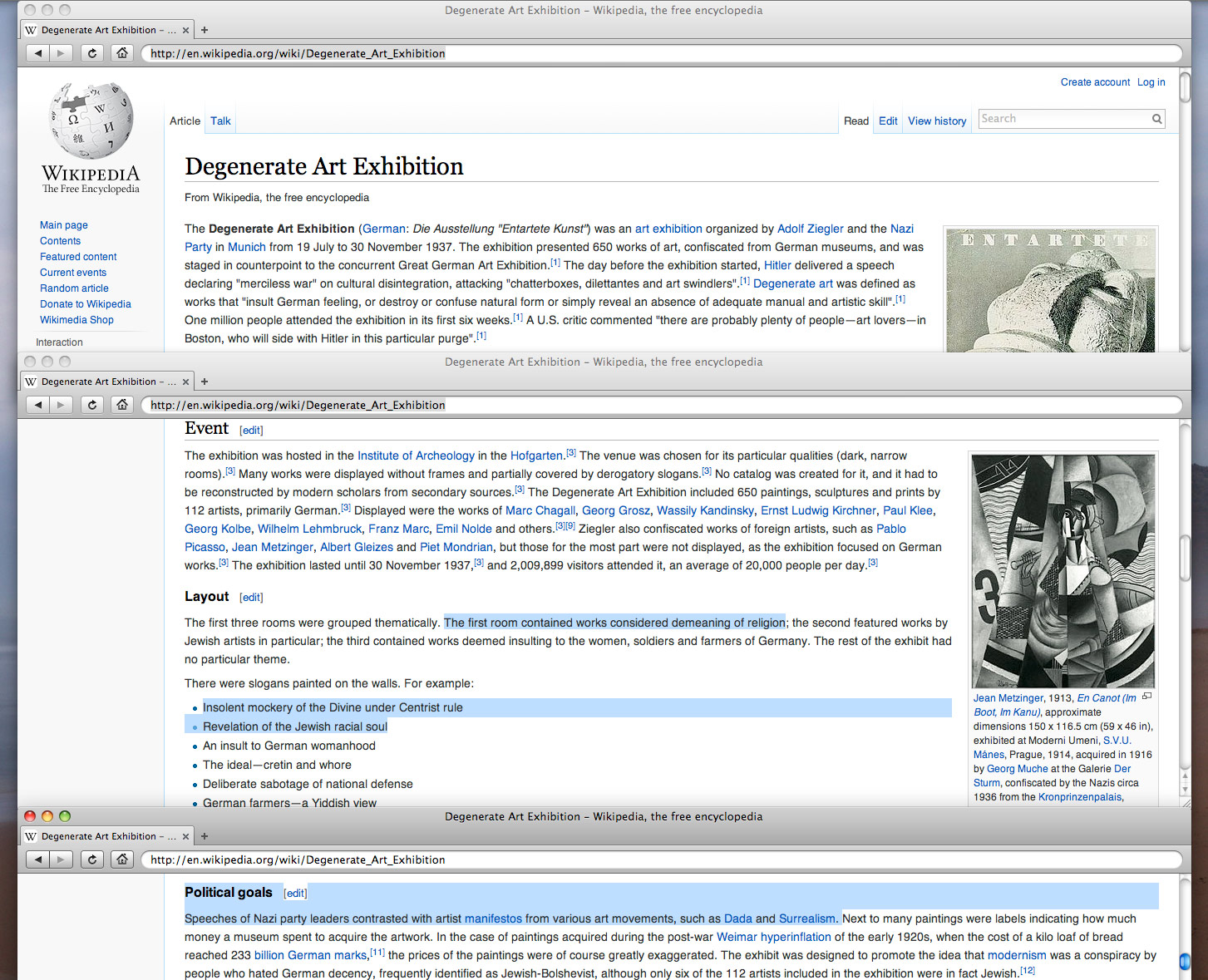Open the Metzinger En Canot painting image
The image size is (1208, 980).
[x=1063, y=571]
